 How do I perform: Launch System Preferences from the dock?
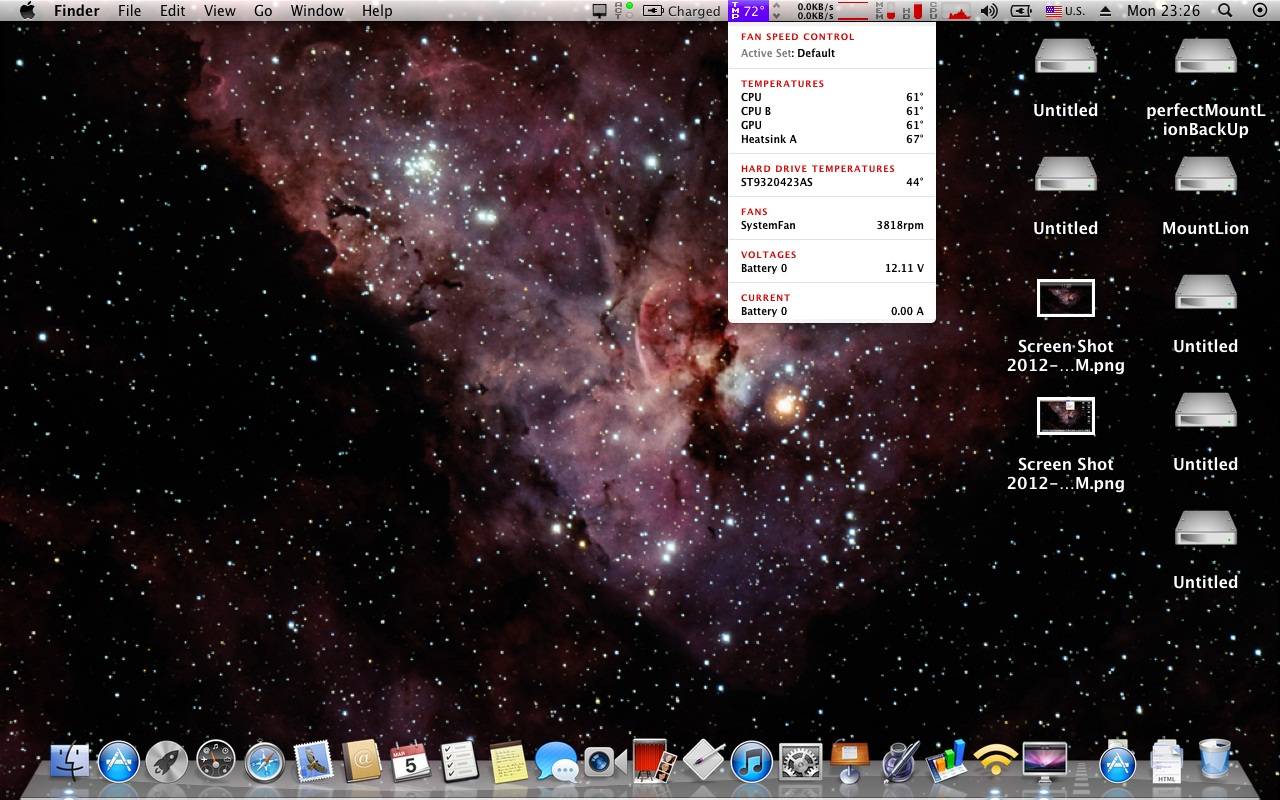(800, 763)
